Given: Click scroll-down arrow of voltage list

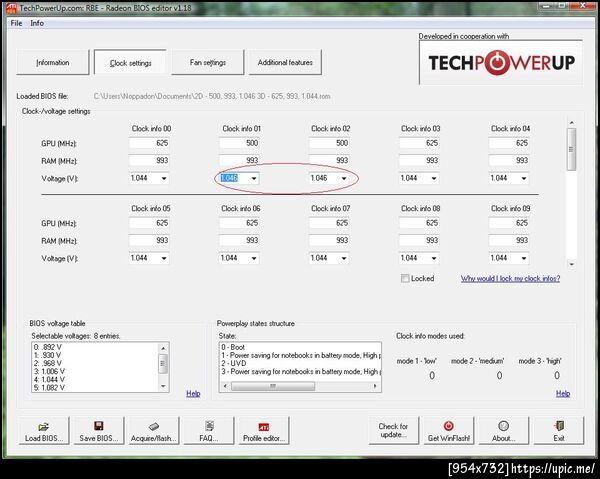Looking at the screenshot, I should (163, 386).
